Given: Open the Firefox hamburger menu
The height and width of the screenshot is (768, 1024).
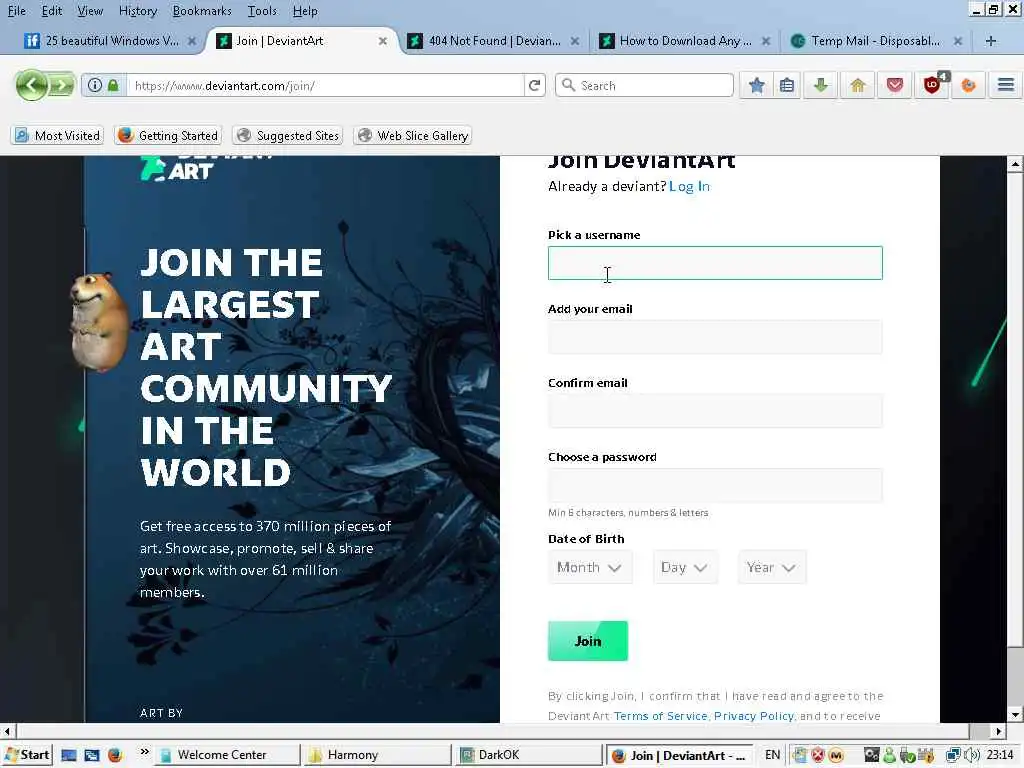Looking at the screenshot, I should (x=1006, y=85).
